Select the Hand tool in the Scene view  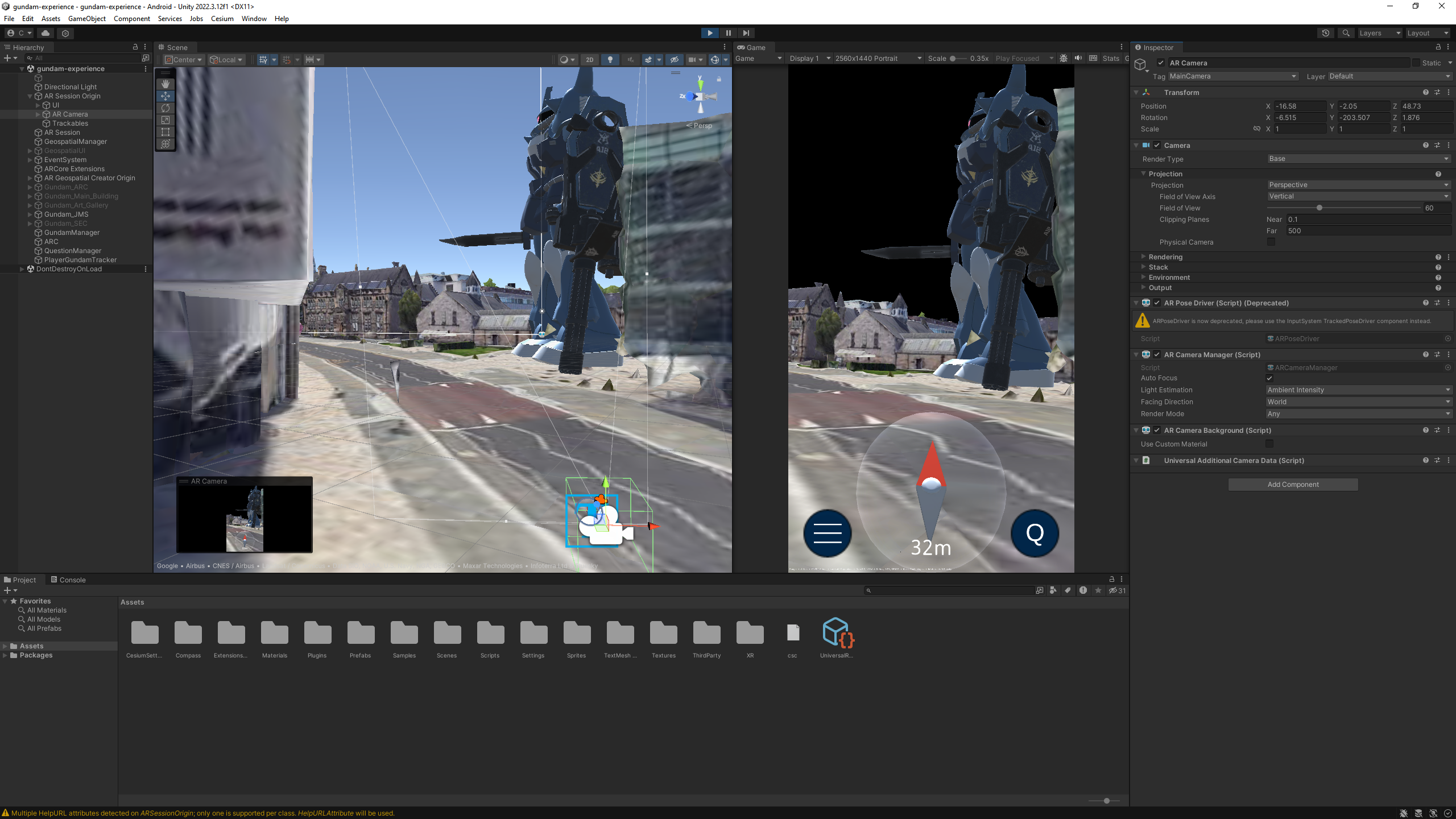165,84
